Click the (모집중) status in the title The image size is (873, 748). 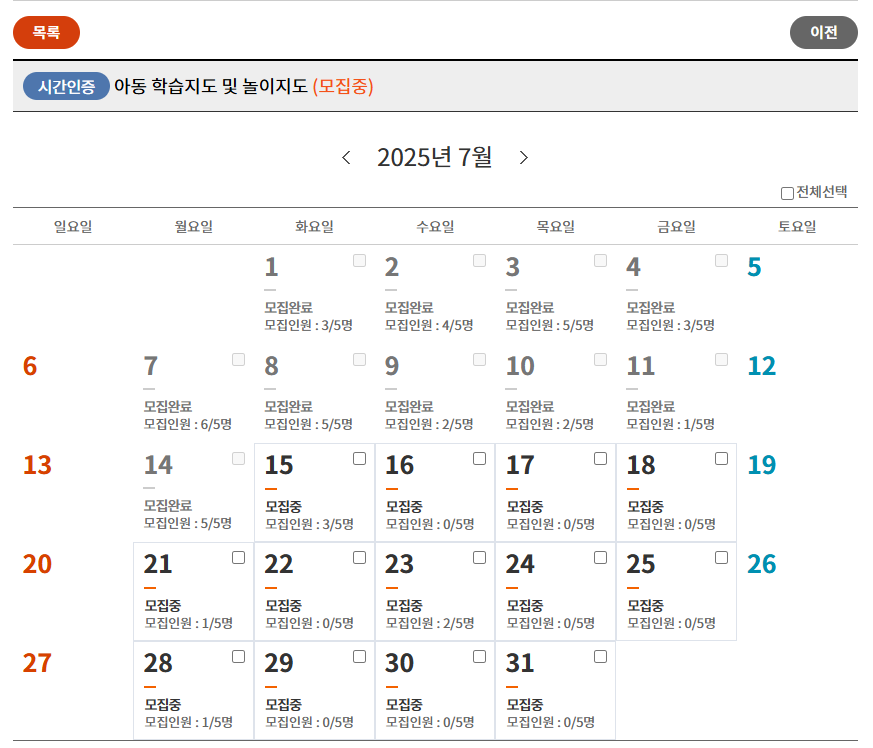coord(342,86)
